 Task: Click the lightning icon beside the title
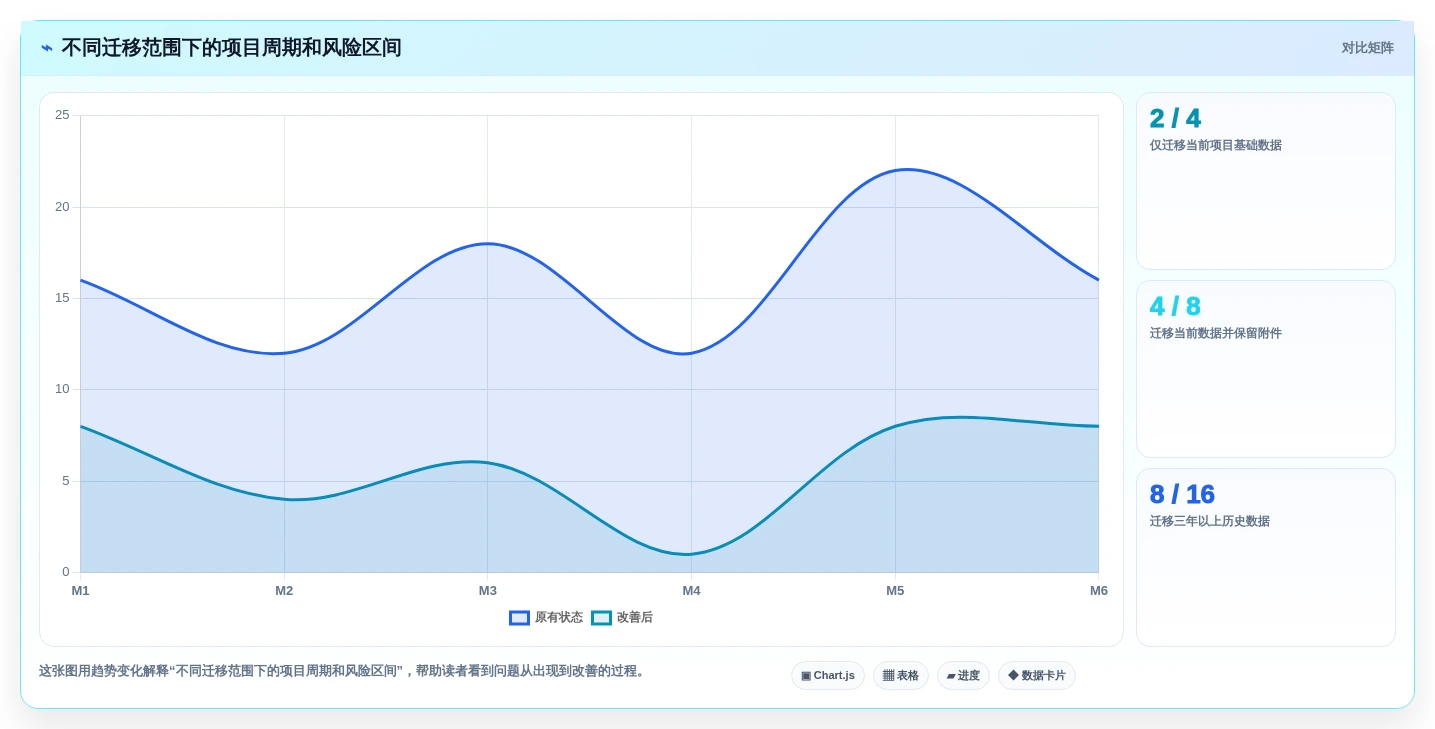47,48
